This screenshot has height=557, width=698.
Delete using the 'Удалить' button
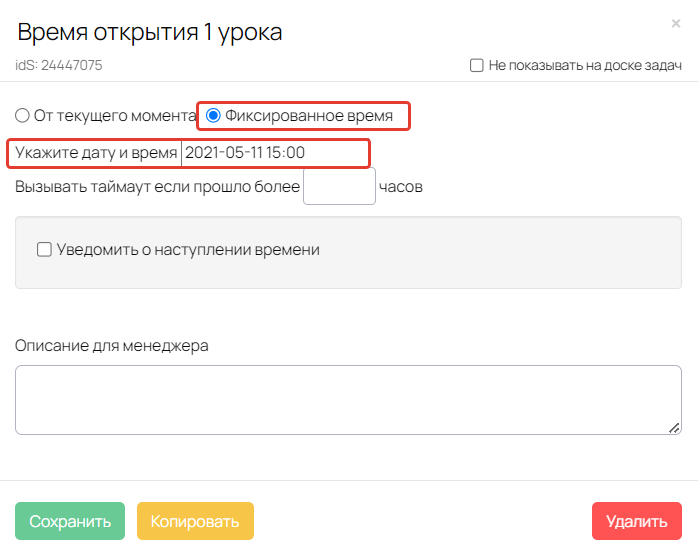[x=637, y=521]
